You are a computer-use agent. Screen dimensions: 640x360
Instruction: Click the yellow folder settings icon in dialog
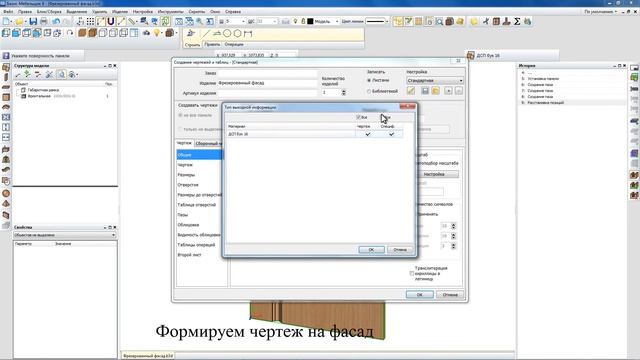pyautogui.click(x=436, y=91)
